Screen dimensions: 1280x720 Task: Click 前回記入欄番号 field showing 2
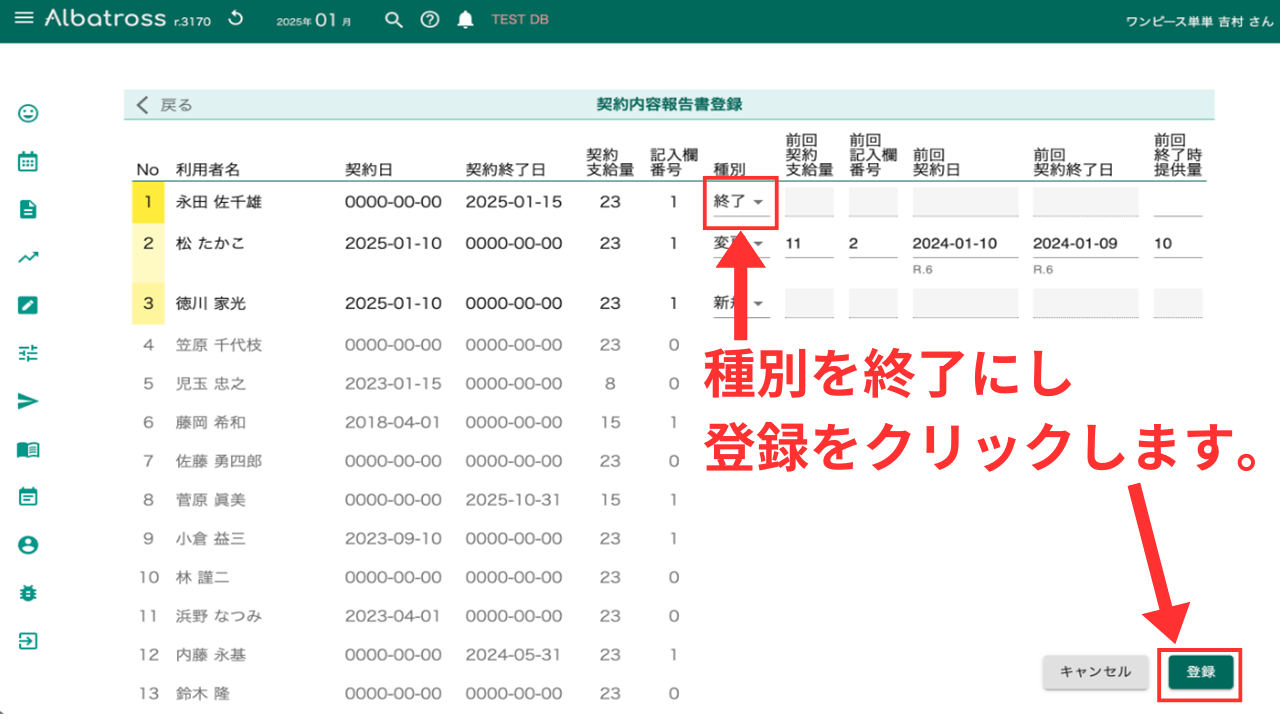[x=873, y=243]
